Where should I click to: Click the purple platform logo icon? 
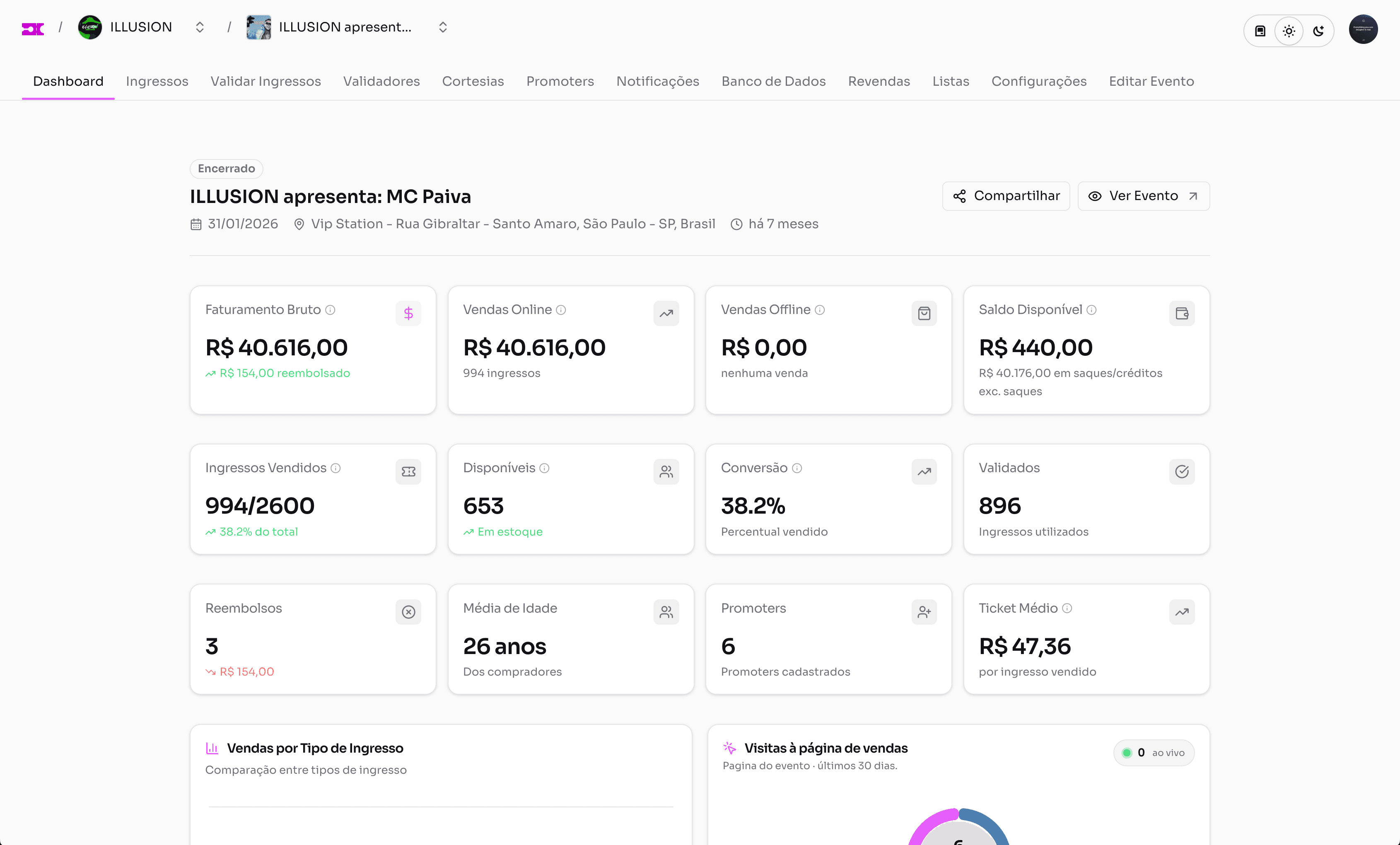click(x=32, y=29)
